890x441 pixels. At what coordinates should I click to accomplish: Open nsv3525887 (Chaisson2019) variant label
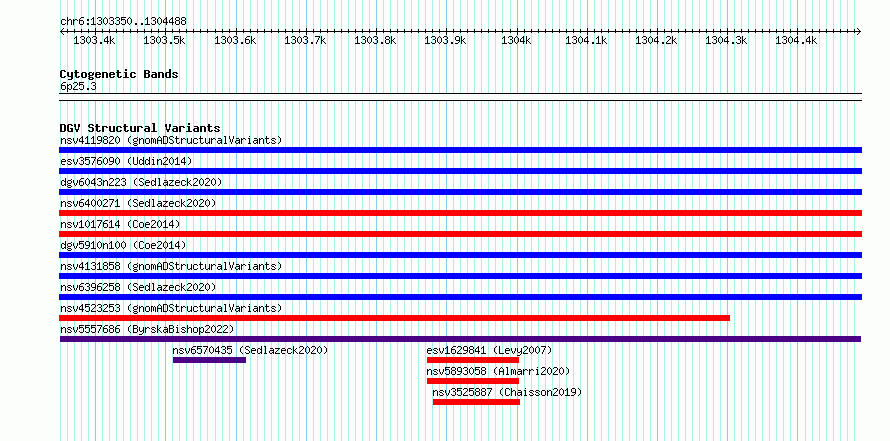(x=507, y=392)
